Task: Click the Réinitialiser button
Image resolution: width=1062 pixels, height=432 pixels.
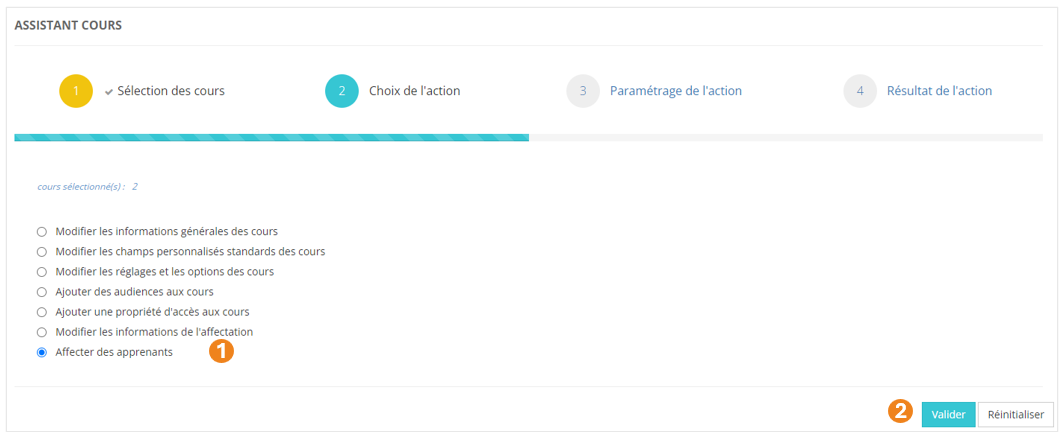Action: pyautogui.click(x=1015, y=414)
